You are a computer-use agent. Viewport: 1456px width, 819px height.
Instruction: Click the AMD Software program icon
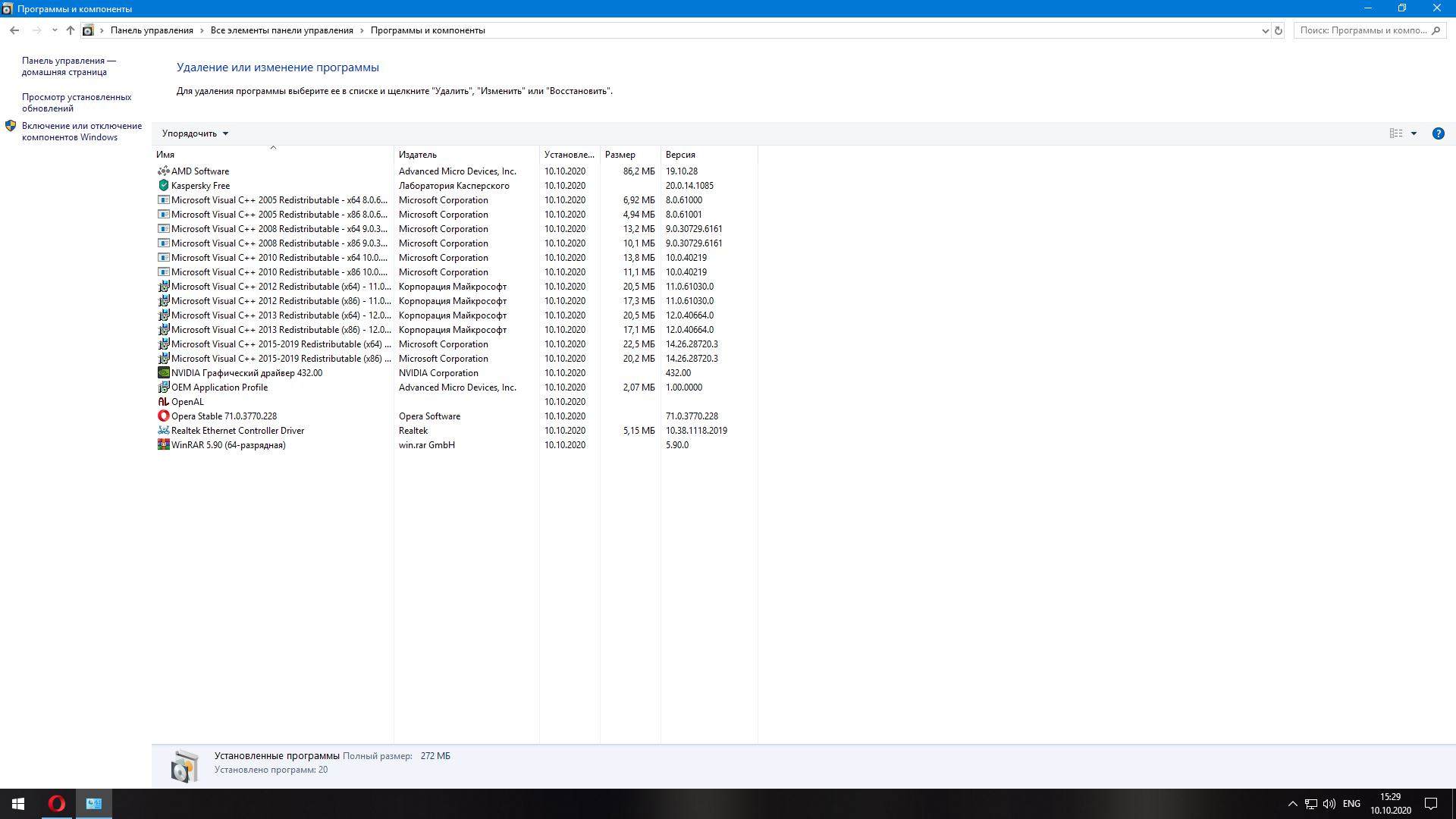[x=163, y=171]
